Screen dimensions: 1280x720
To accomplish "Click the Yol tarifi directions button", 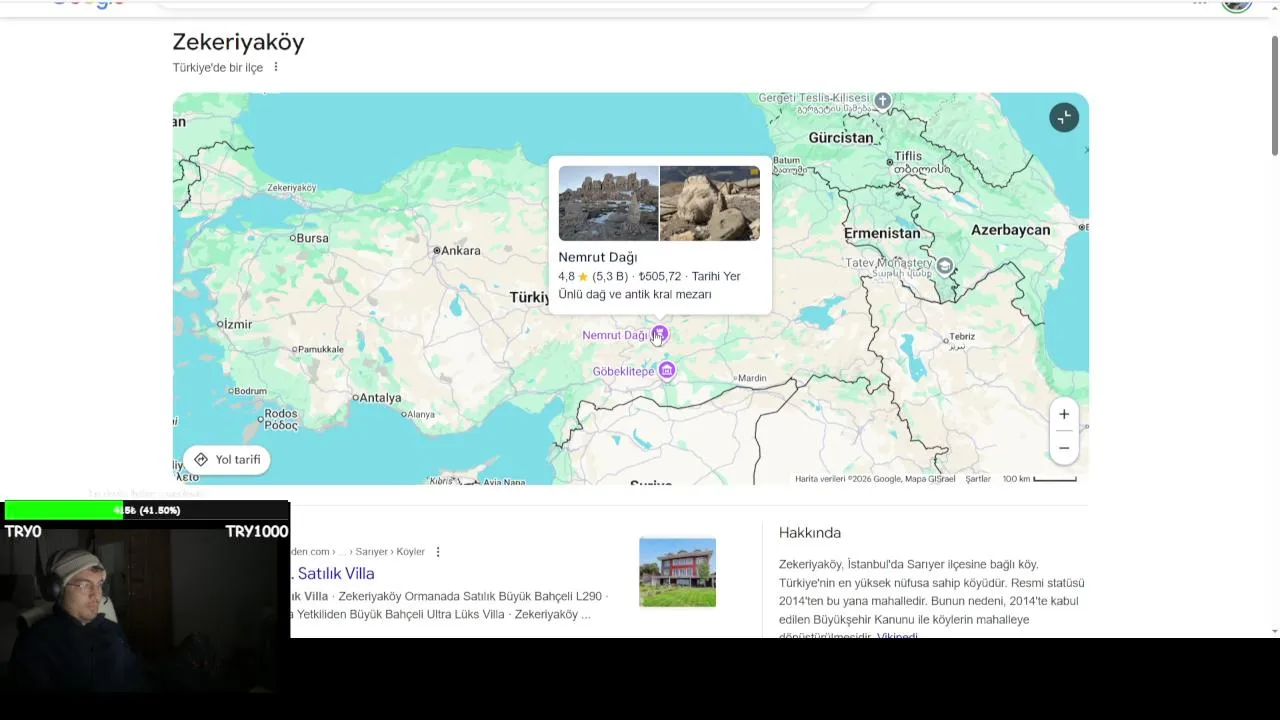I will (x=227, y=459).
